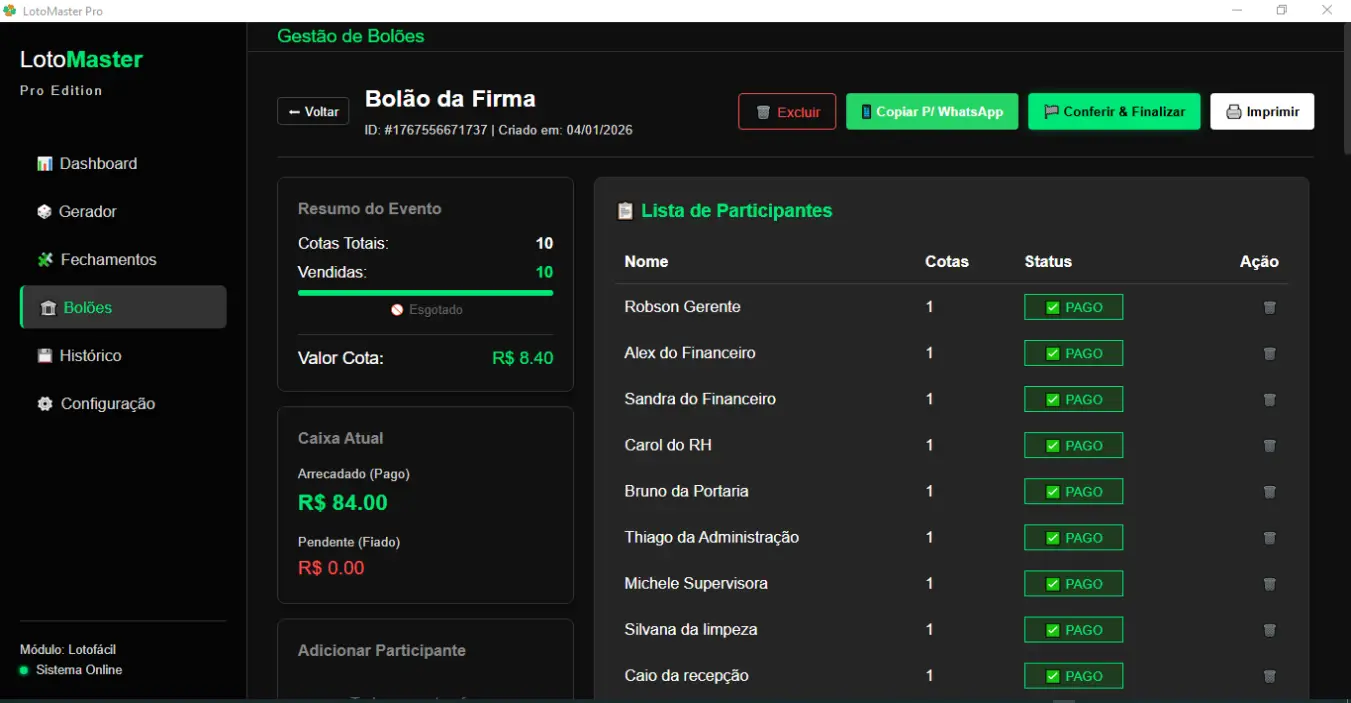The height and width of the screenshot is (703, 1351).
Task: Toggle PAGO status for Thiago da Administração
Action: tap(1073, 538)
